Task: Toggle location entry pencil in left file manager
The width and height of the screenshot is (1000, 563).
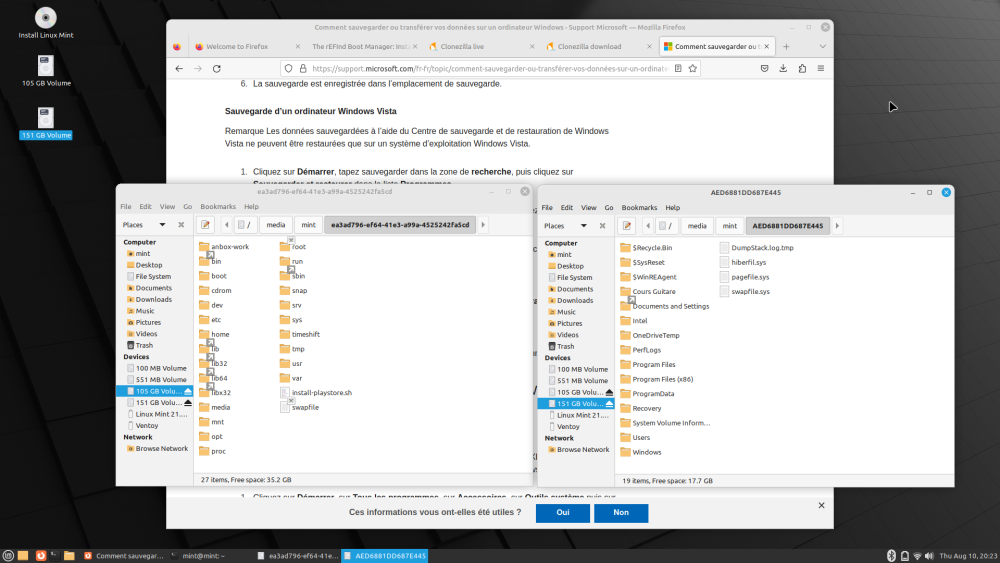Action: pyautogui.click(x=206, y=225)
